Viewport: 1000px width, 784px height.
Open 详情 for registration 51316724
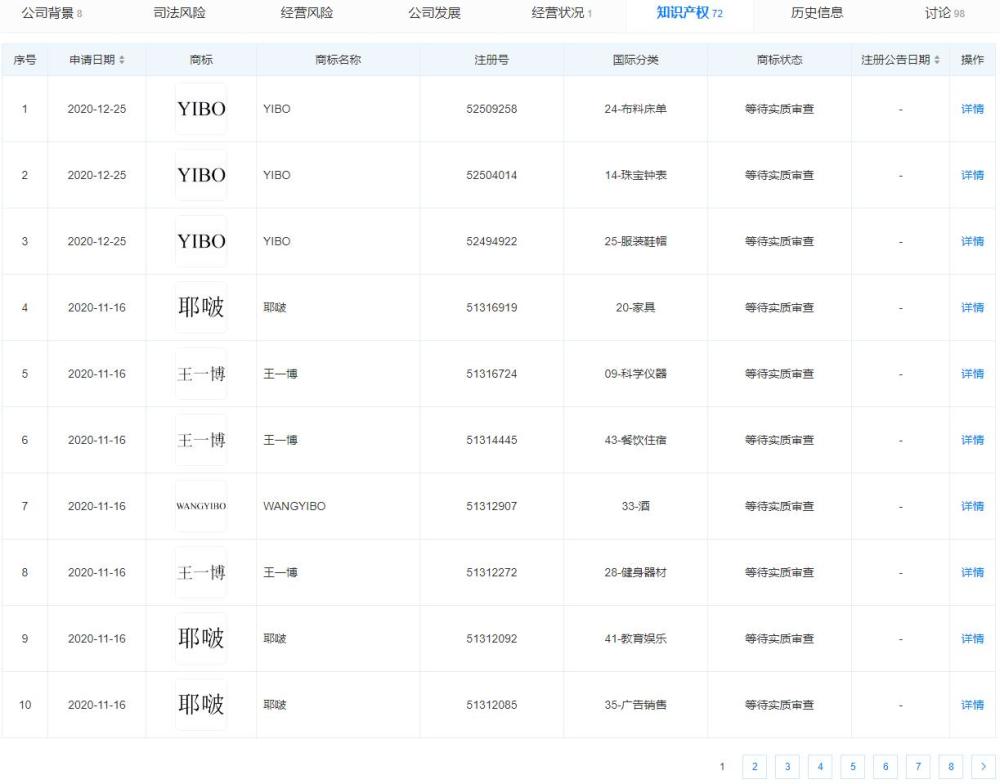tap(972, 374)
